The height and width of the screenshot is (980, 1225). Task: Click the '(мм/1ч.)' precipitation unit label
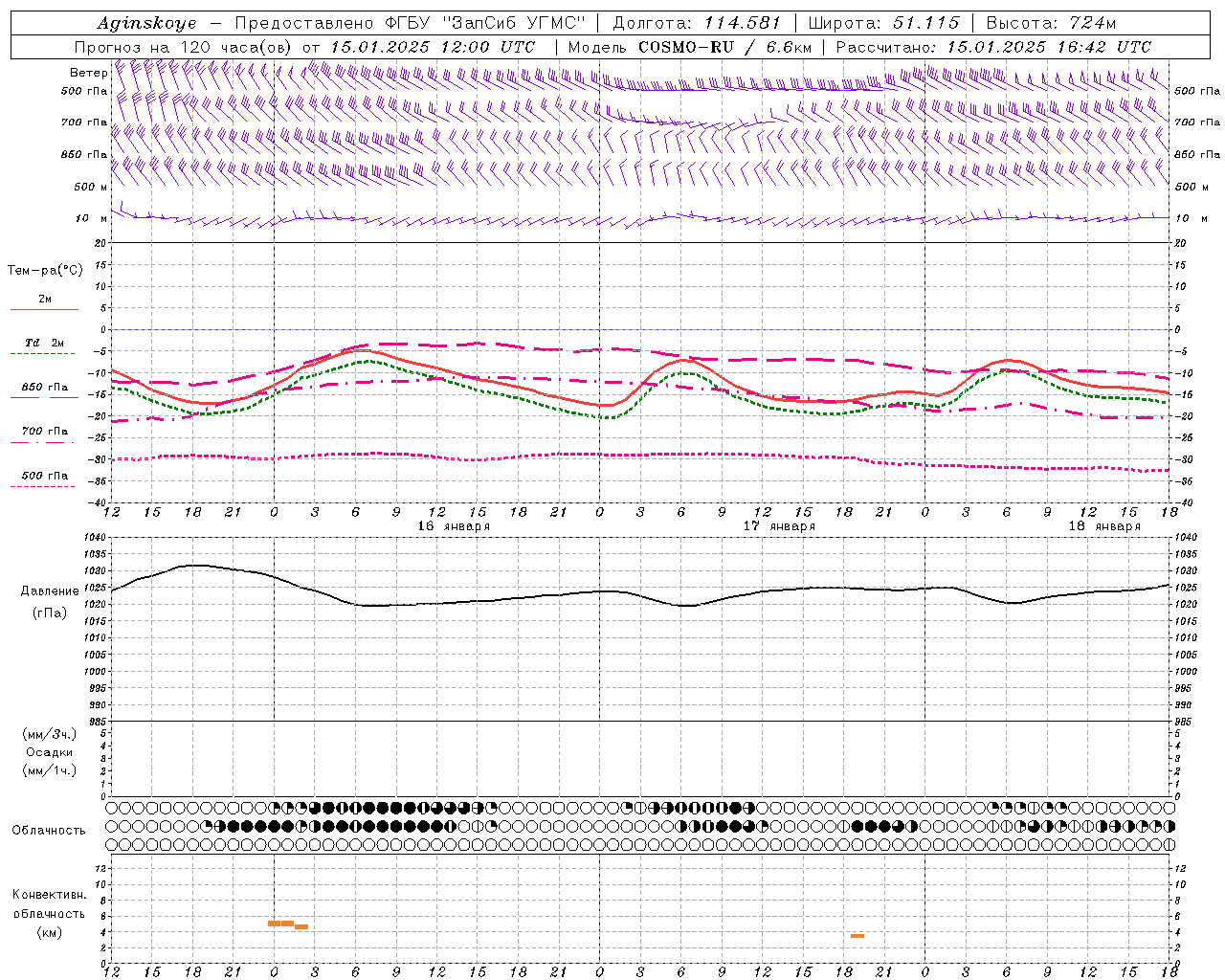(50, 770)
